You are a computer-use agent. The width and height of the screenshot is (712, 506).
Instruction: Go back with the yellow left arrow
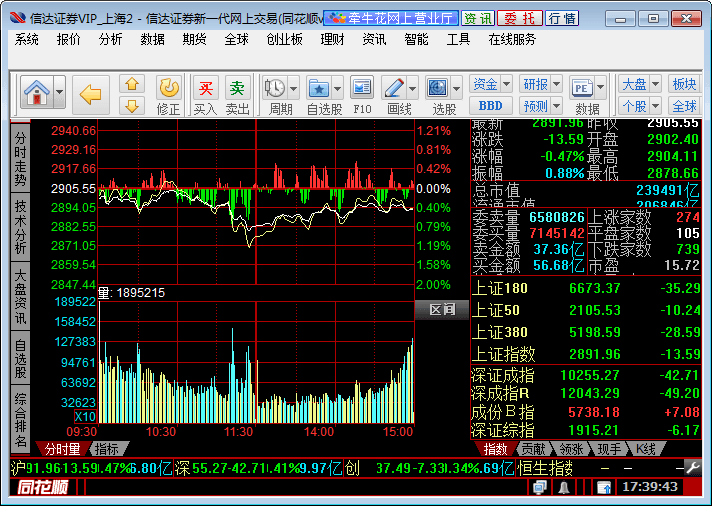click(90, 94)
